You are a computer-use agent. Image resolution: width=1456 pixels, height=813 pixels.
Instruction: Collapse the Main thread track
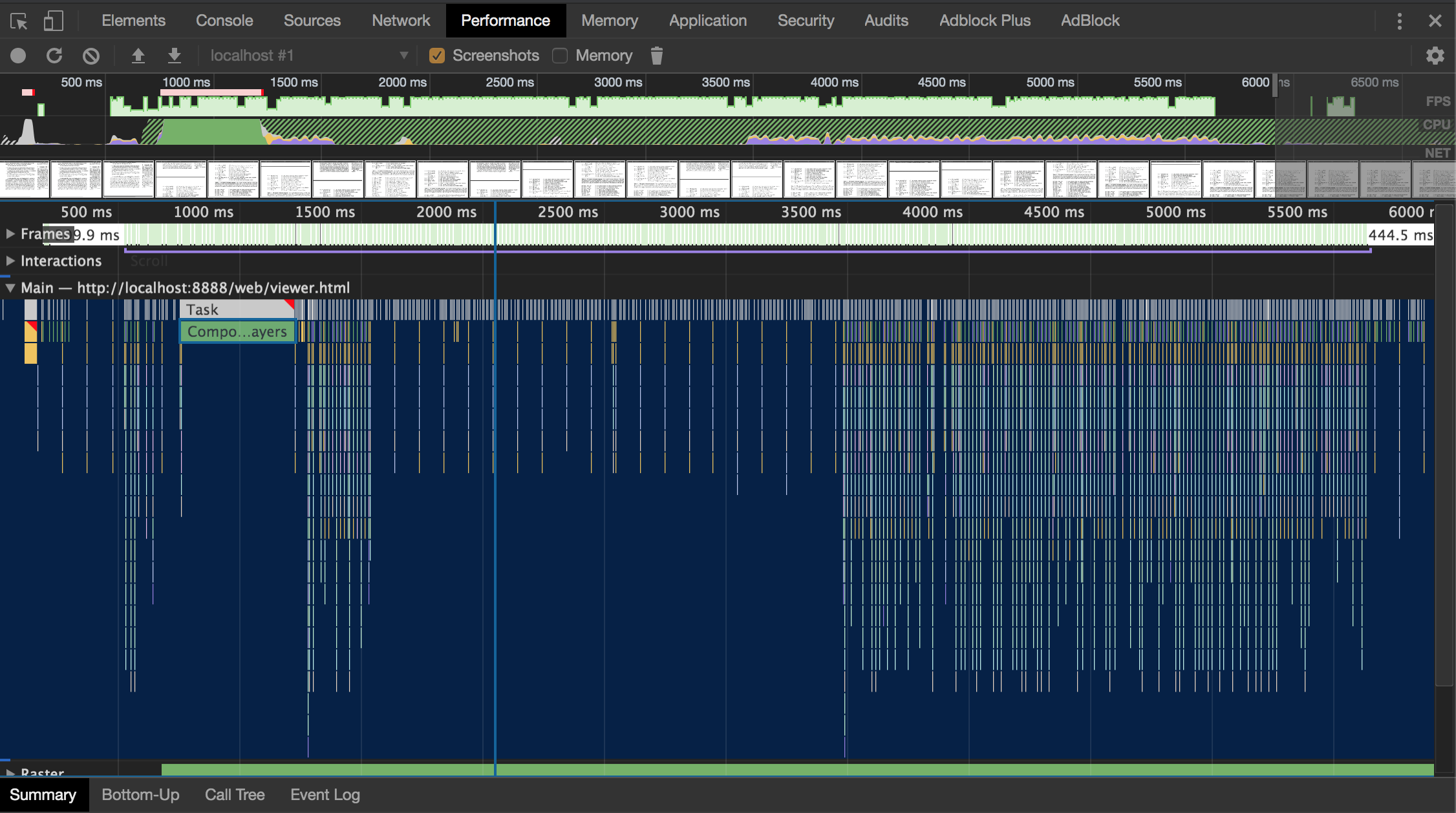[x=10, y=288]
